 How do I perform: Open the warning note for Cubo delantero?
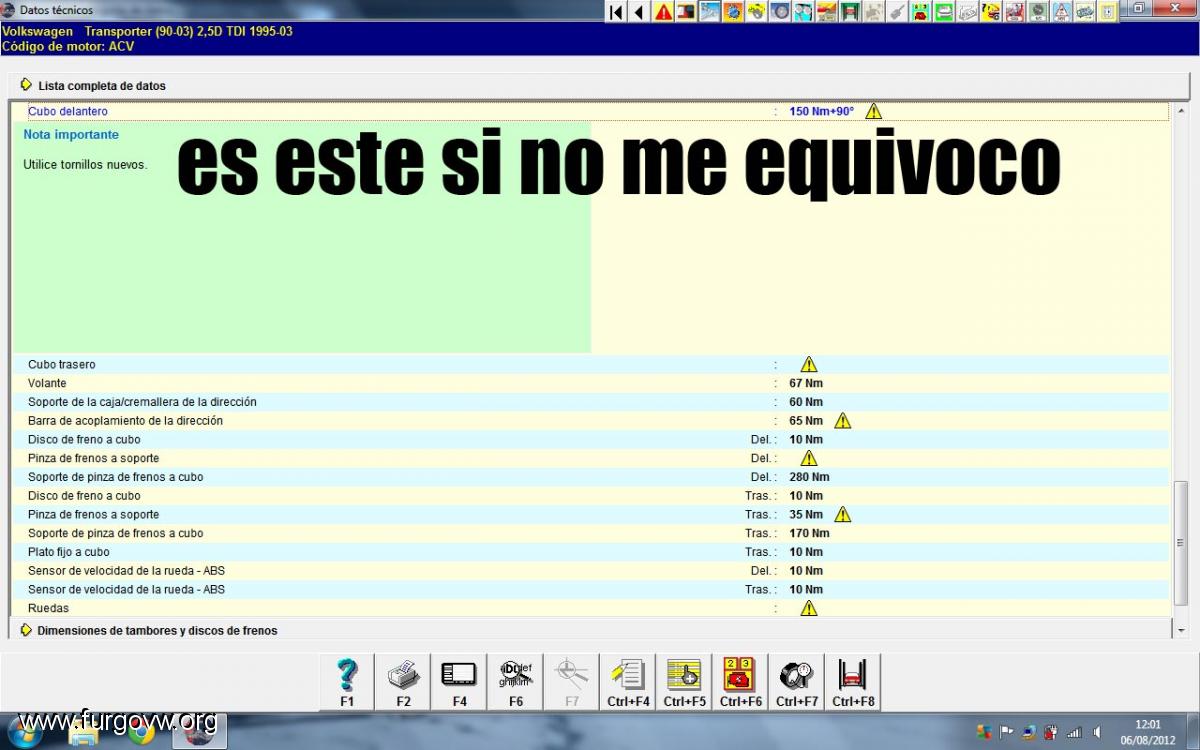[x=873, y=111]
